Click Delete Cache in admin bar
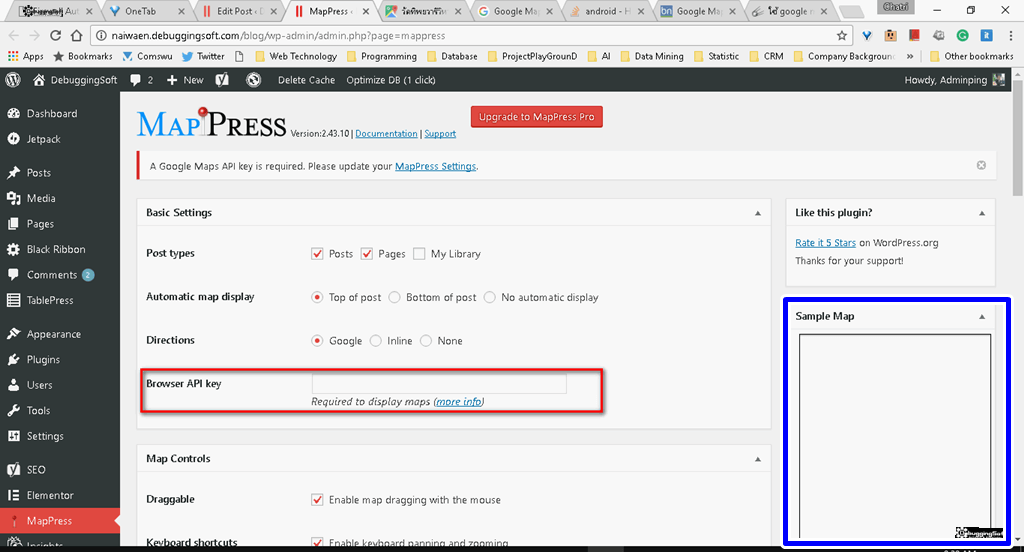This screenshot has width=1024, height=552. tap(306, 80)
